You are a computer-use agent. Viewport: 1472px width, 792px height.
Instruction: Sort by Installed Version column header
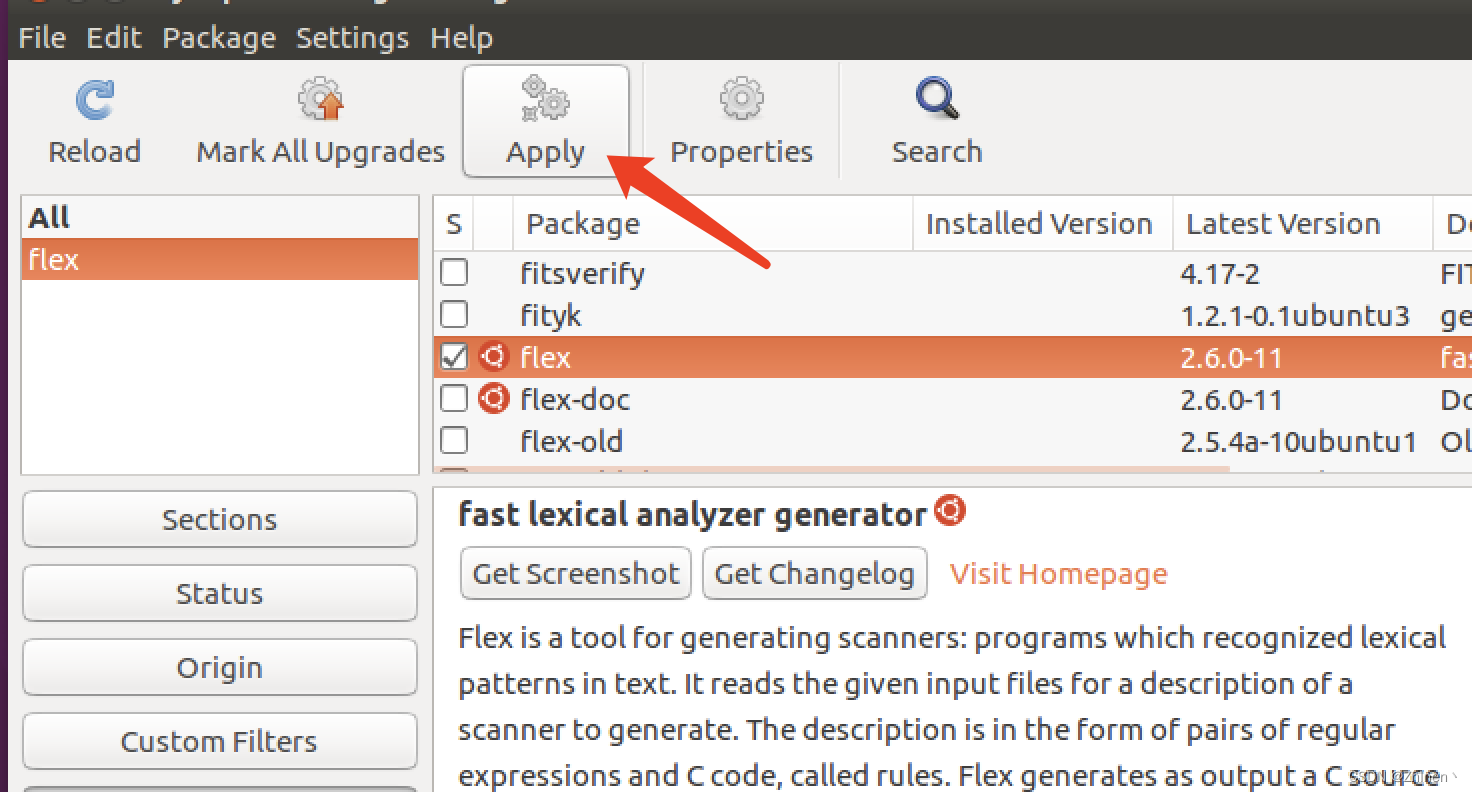[1043, 224]
